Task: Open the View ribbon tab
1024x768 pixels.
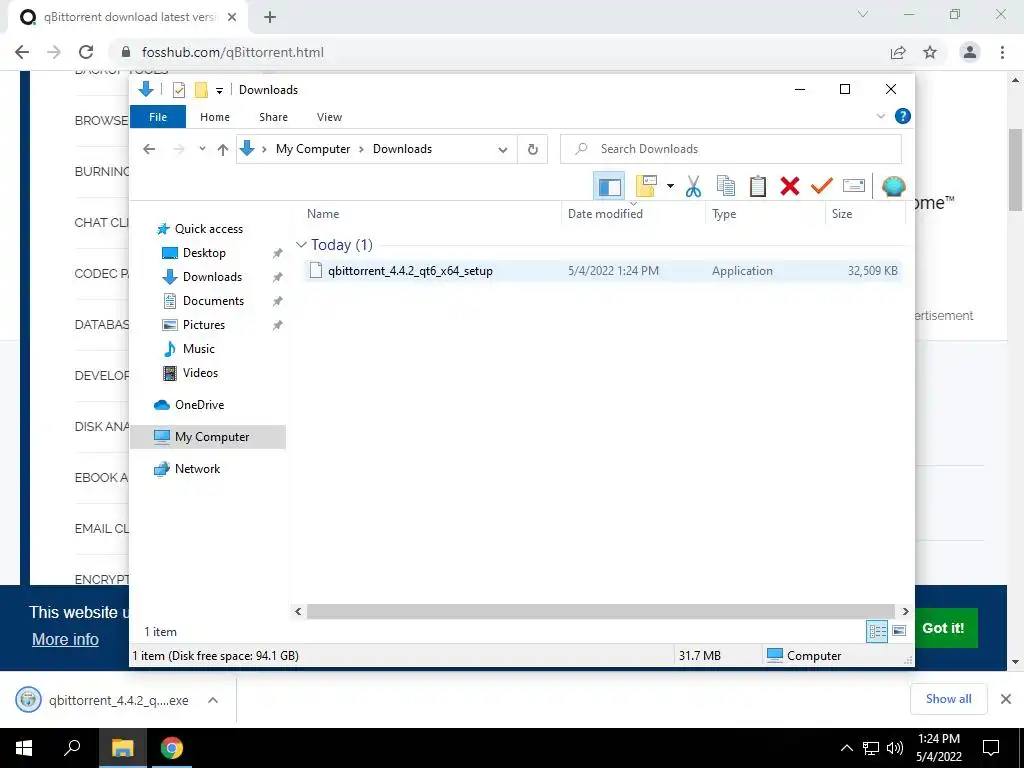Action: tap(329, 117)
